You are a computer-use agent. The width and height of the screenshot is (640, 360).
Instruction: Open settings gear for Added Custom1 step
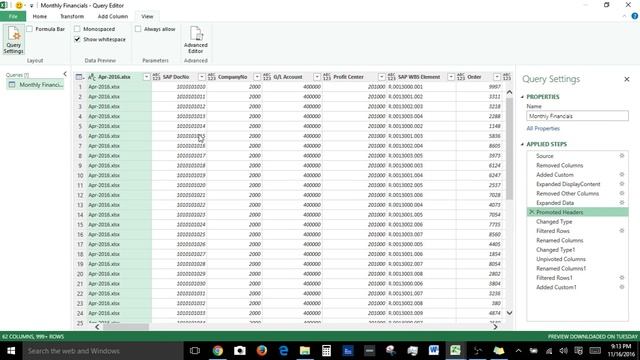coord(622,287)
